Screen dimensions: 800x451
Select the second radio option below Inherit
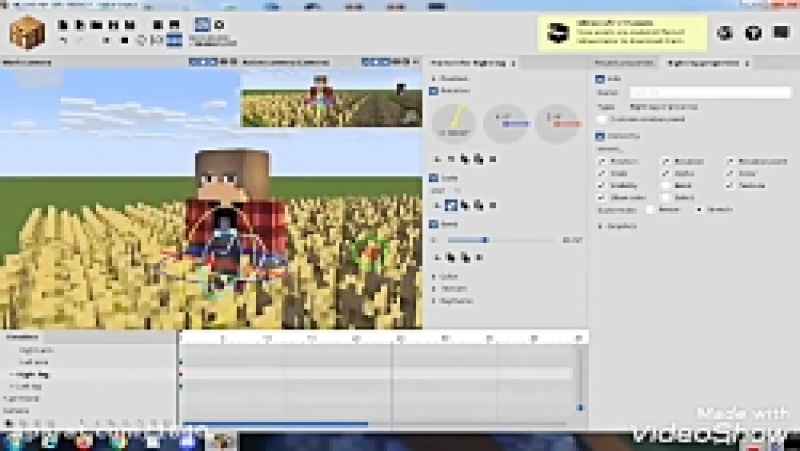click(x=699, y=210)
